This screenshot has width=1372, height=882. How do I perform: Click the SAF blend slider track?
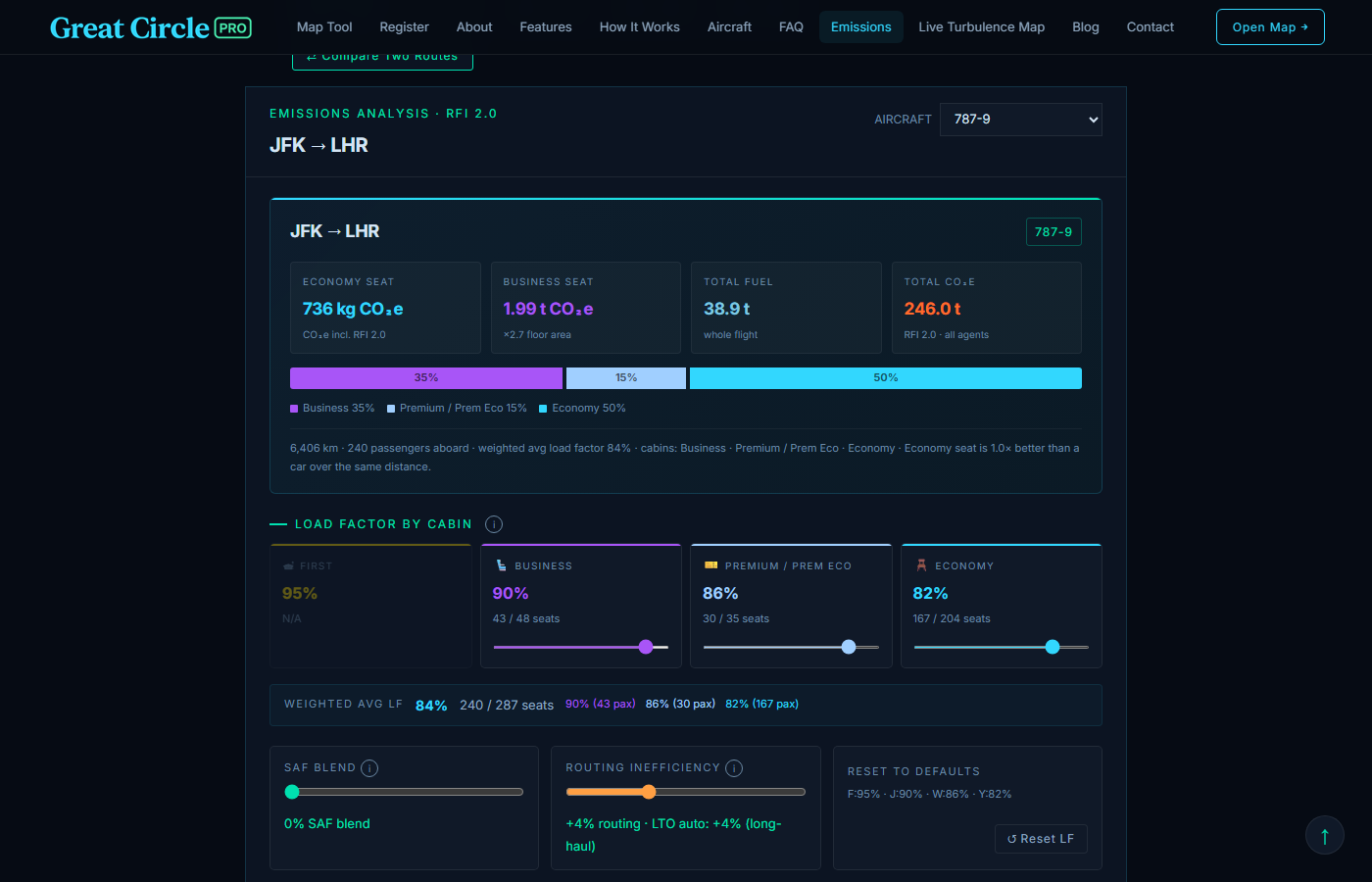(x=404, y=792)
